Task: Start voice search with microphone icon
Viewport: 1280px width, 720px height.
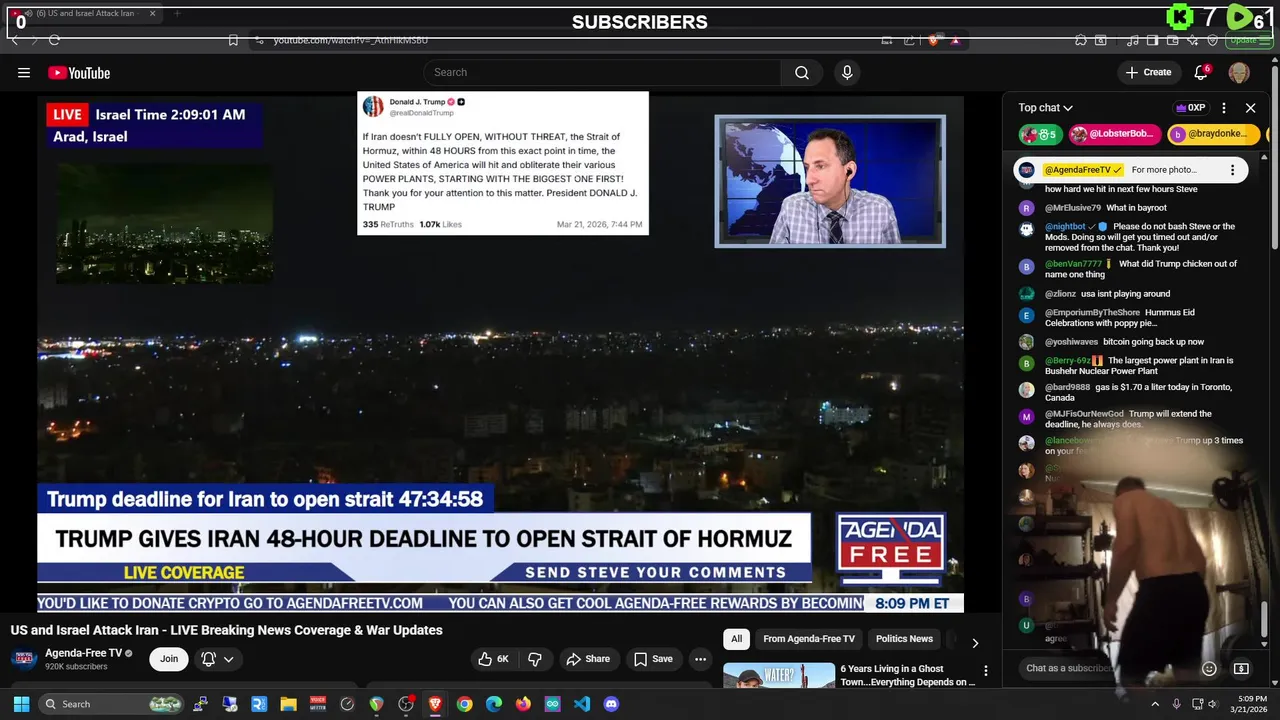Action: tap(847, 72)
